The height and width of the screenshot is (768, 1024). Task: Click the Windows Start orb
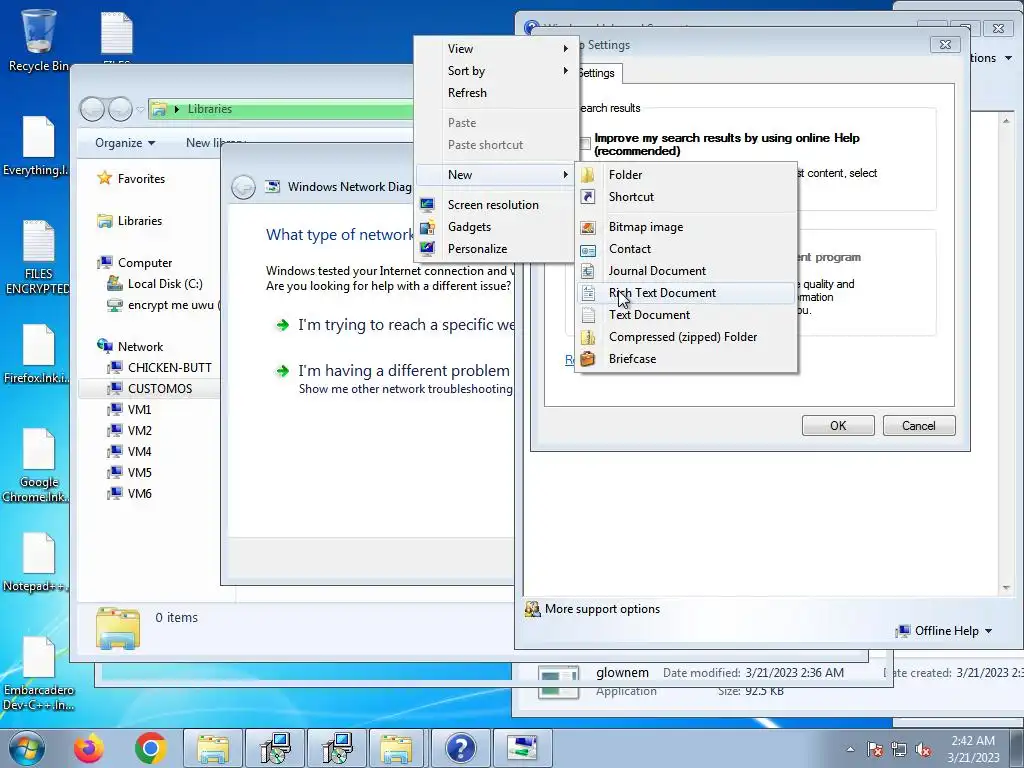point(26,748)
